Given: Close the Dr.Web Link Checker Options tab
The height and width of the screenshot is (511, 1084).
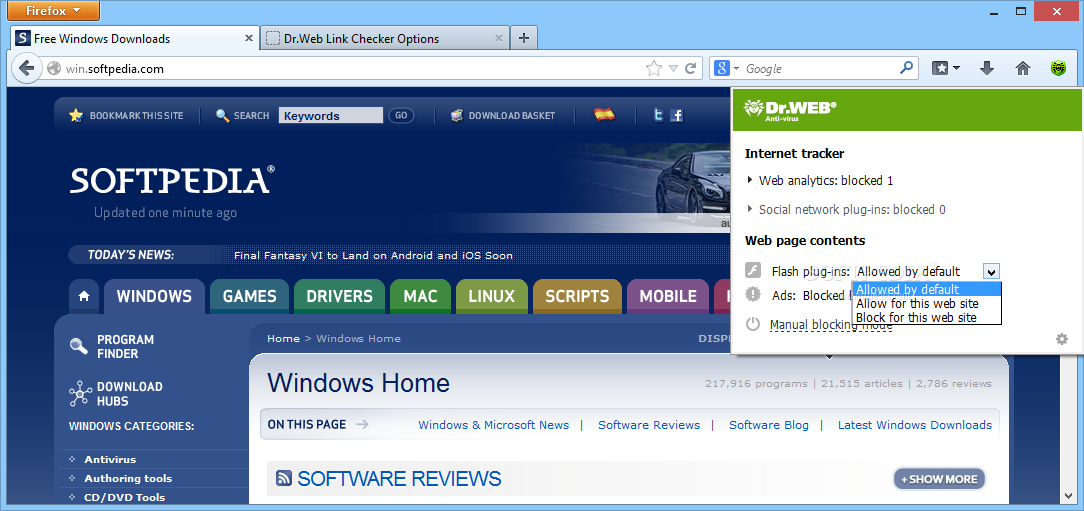Looking at the screenshot, I should [498, 38].
